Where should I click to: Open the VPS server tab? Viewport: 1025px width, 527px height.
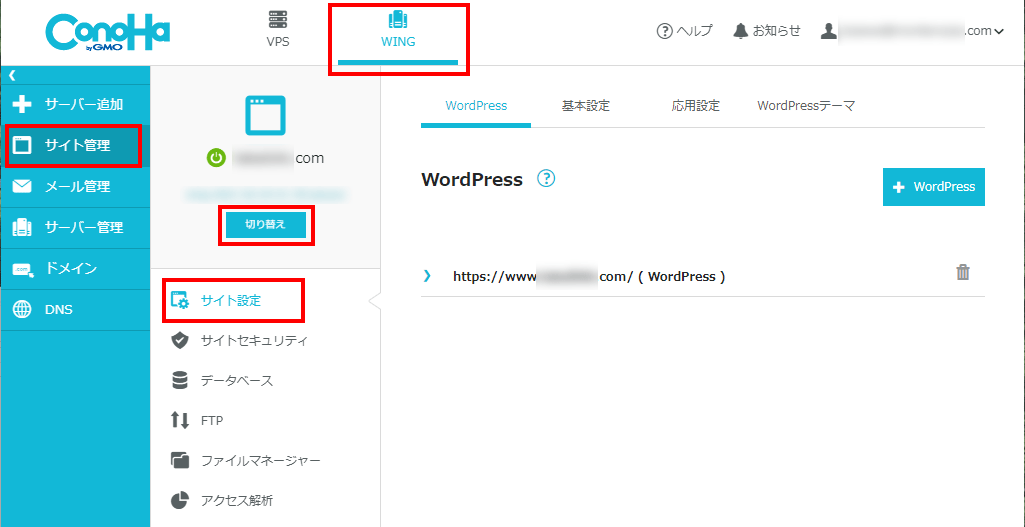click(278, 31)
